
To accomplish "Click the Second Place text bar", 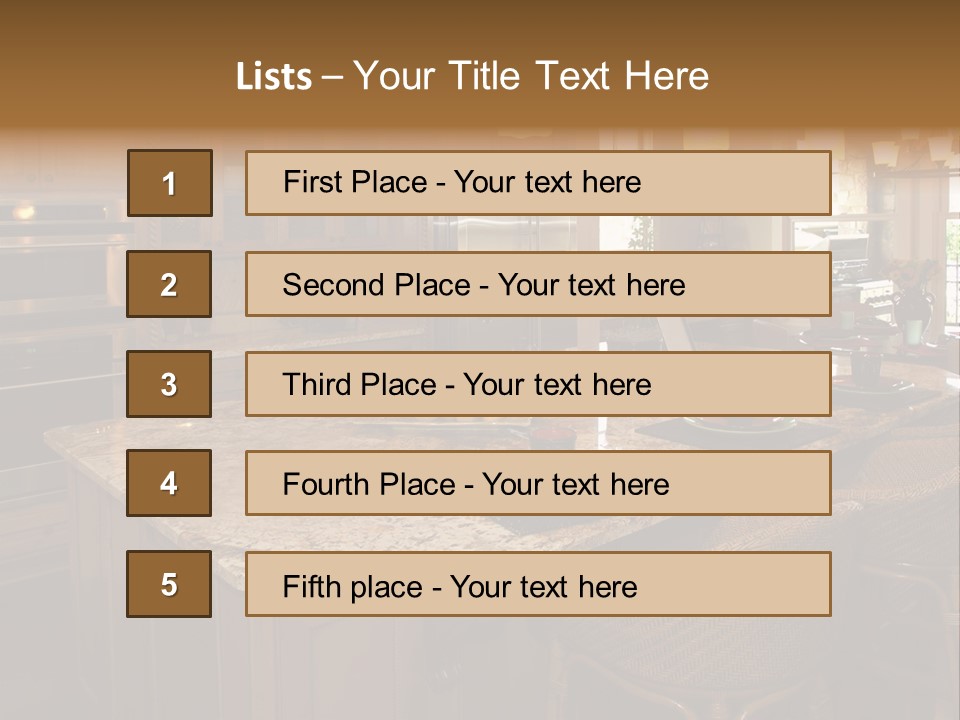I will [x=538, y=284].
